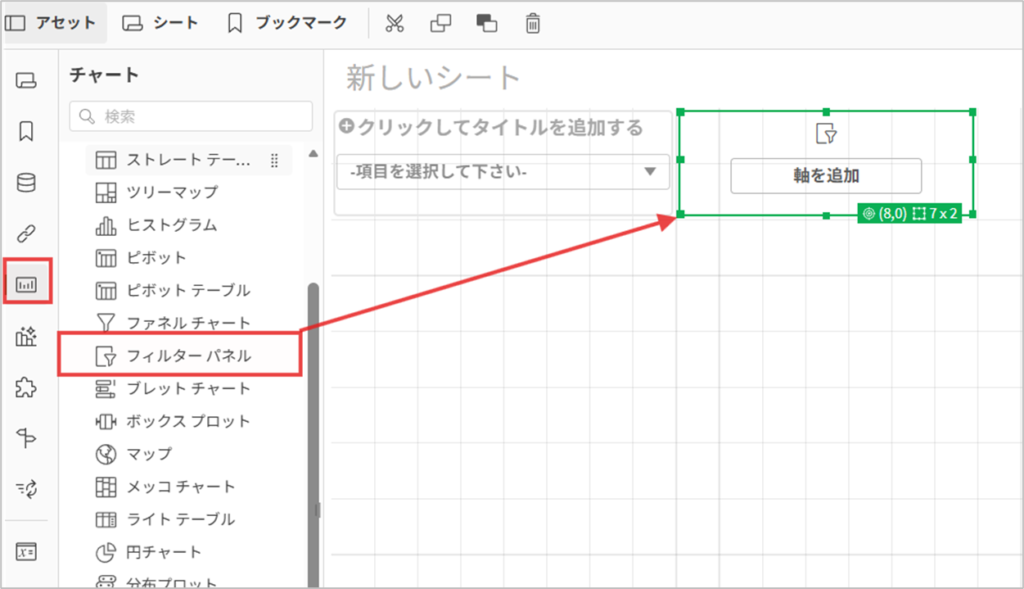This screenshot has width=1024, height=589.
Task: Select ピボット テーブル in the chart list
Action: click(188, 290)
